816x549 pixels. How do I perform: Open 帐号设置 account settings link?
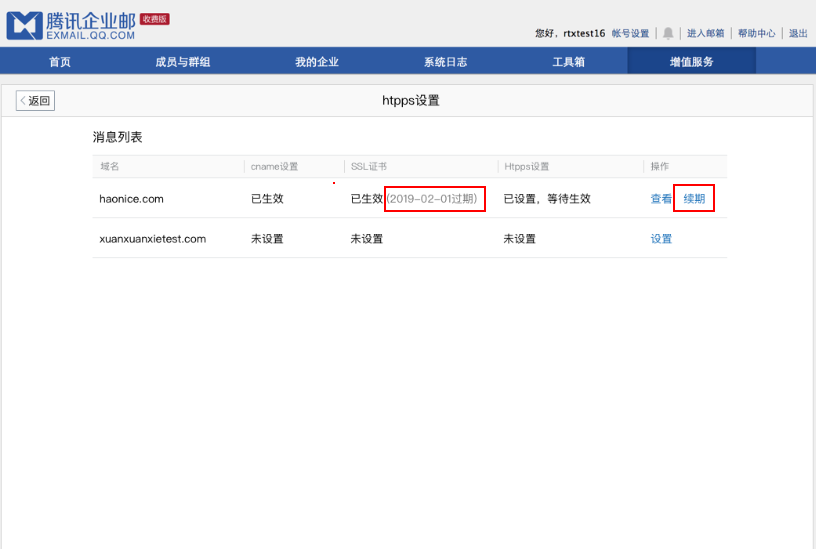(x=630, y=33)
